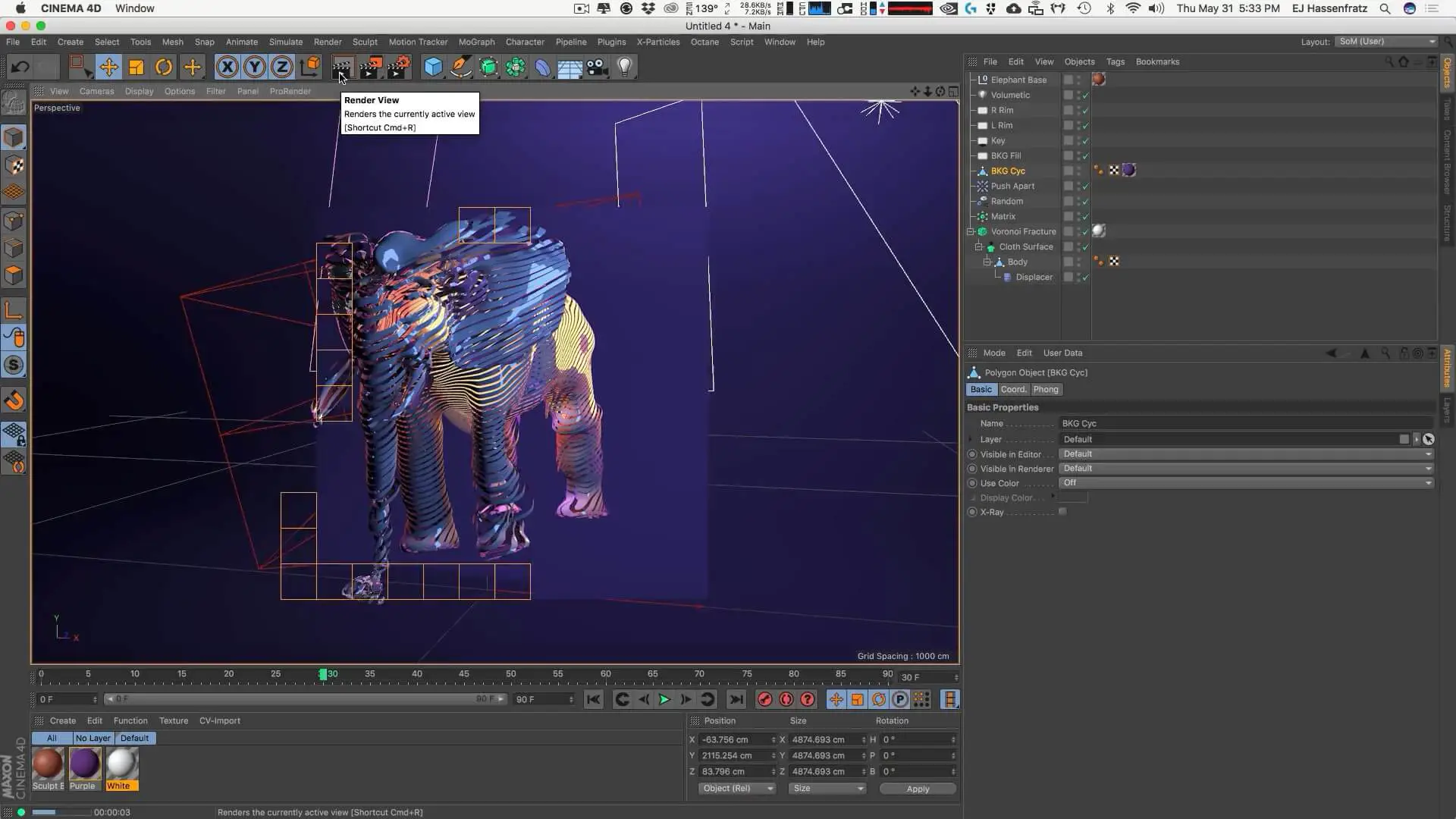This screenshot has height=819, width=1456.
Task: Open Visible in Editor dropdown
Action: tap(1246, 454)
